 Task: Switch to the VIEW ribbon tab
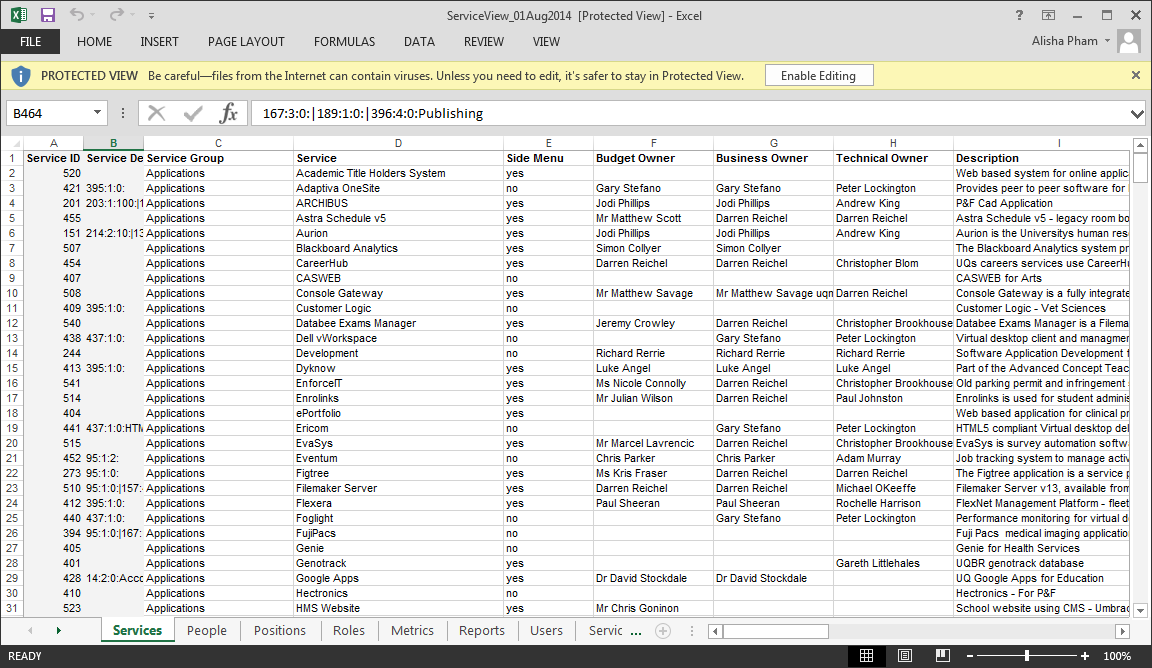coord(547,42)
